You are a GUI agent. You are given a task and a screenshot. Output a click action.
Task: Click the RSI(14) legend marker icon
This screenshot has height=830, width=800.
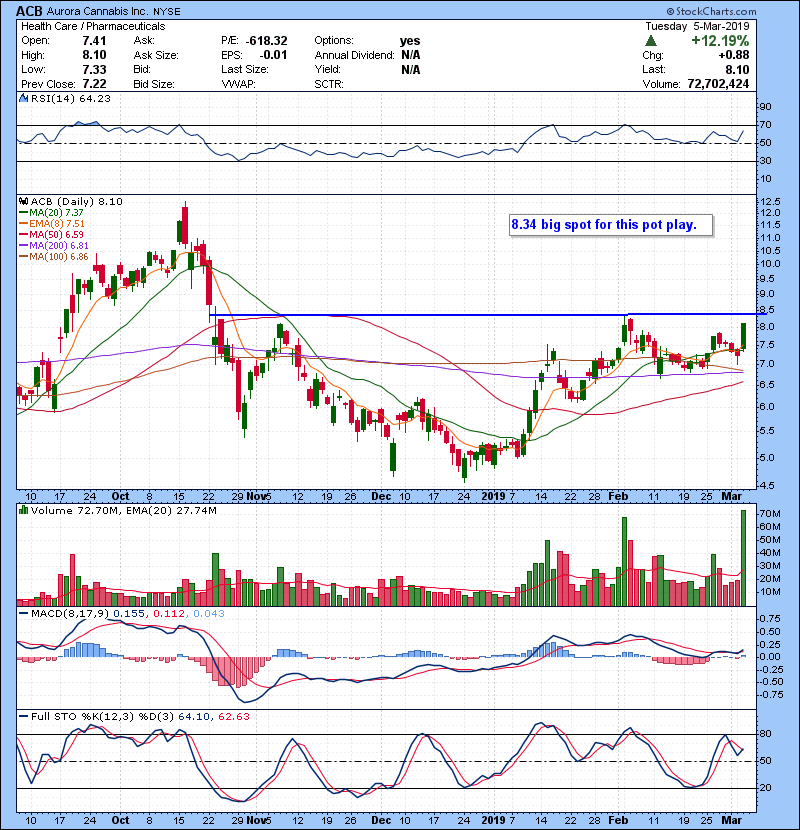coord(21,99)
